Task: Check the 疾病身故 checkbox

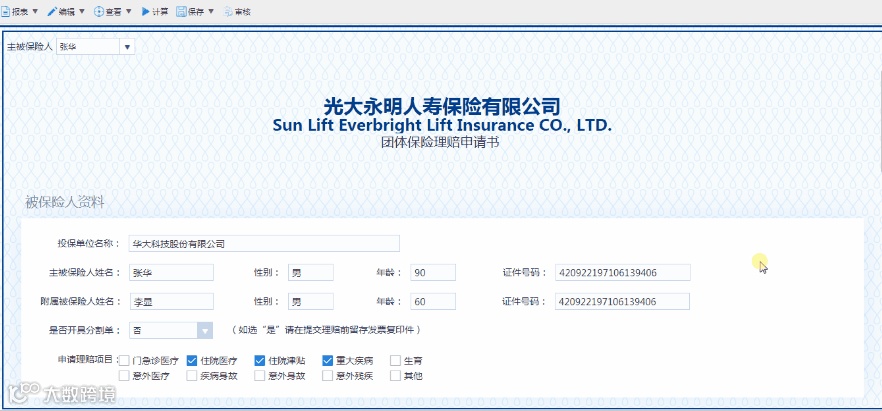Action: tap(192, 376)
